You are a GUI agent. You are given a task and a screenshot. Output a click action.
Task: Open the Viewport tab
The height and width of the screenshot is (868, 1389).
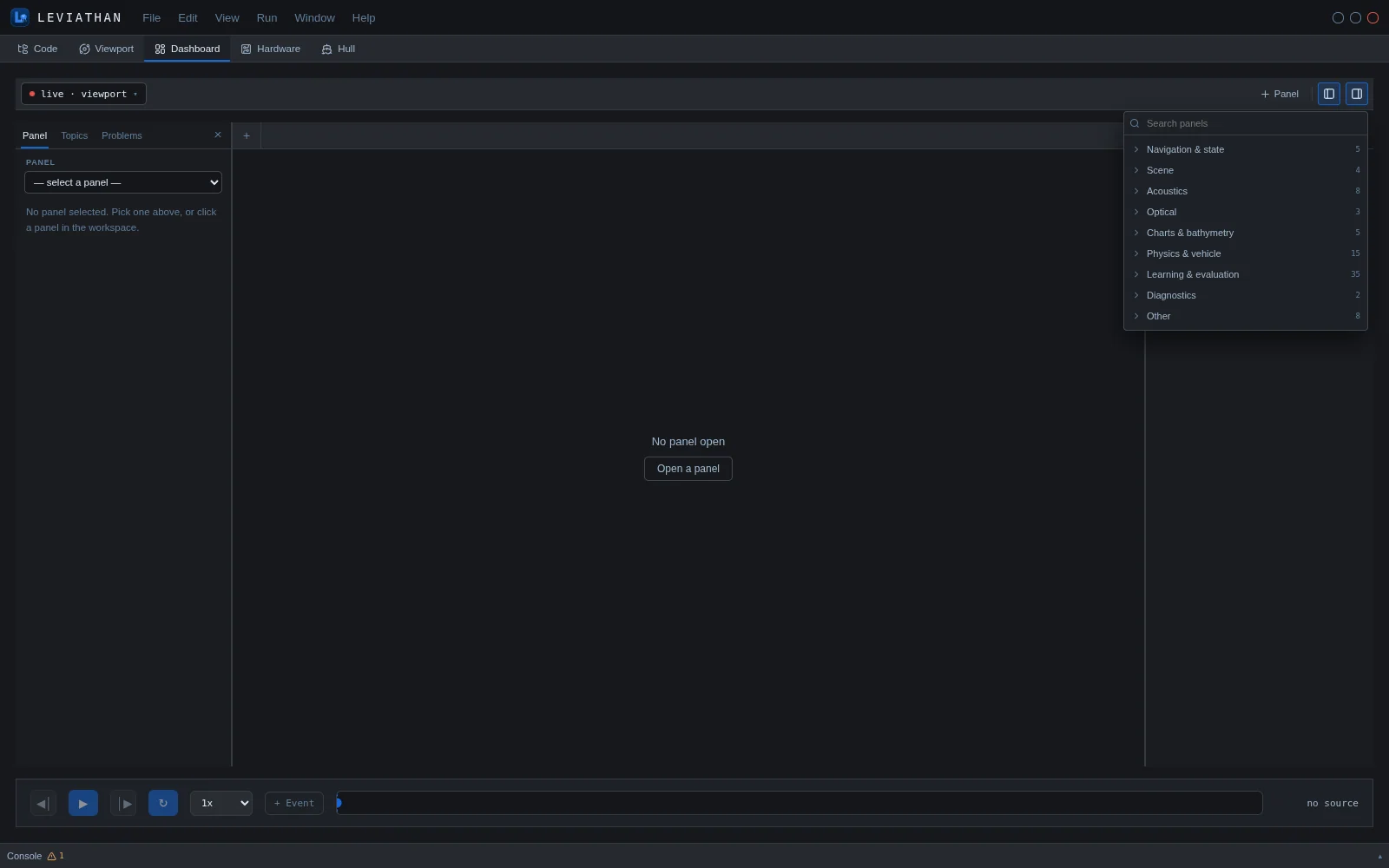[107, 49]
